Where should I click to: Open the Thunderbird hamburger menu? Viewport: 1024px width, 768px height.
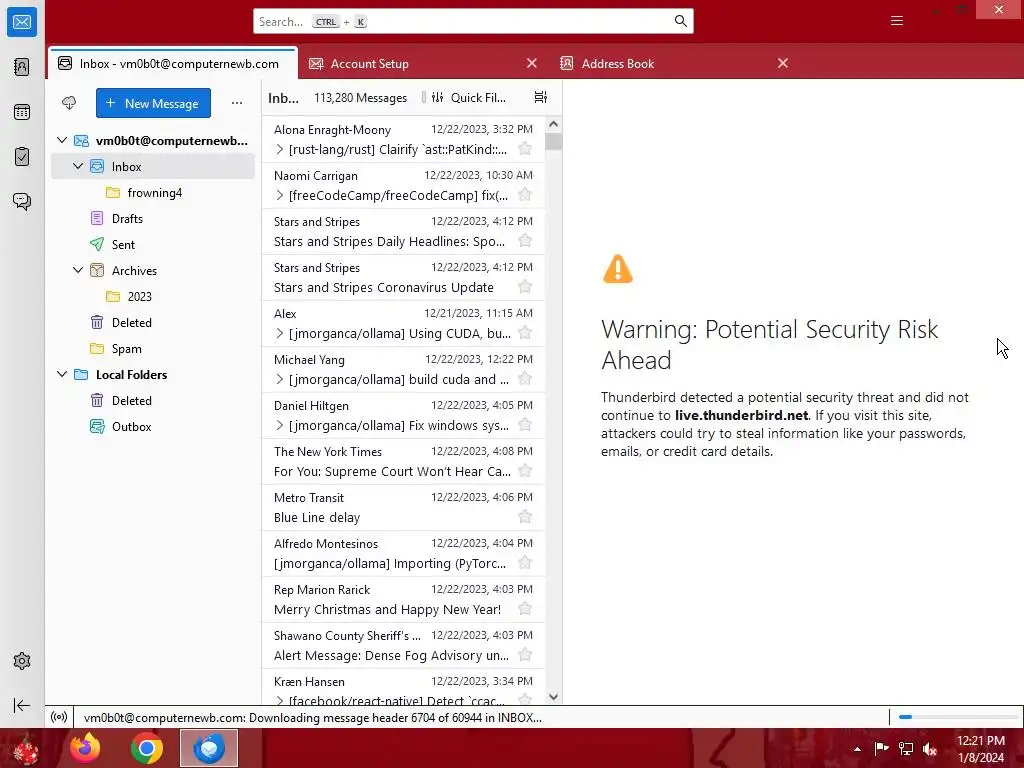897,21
